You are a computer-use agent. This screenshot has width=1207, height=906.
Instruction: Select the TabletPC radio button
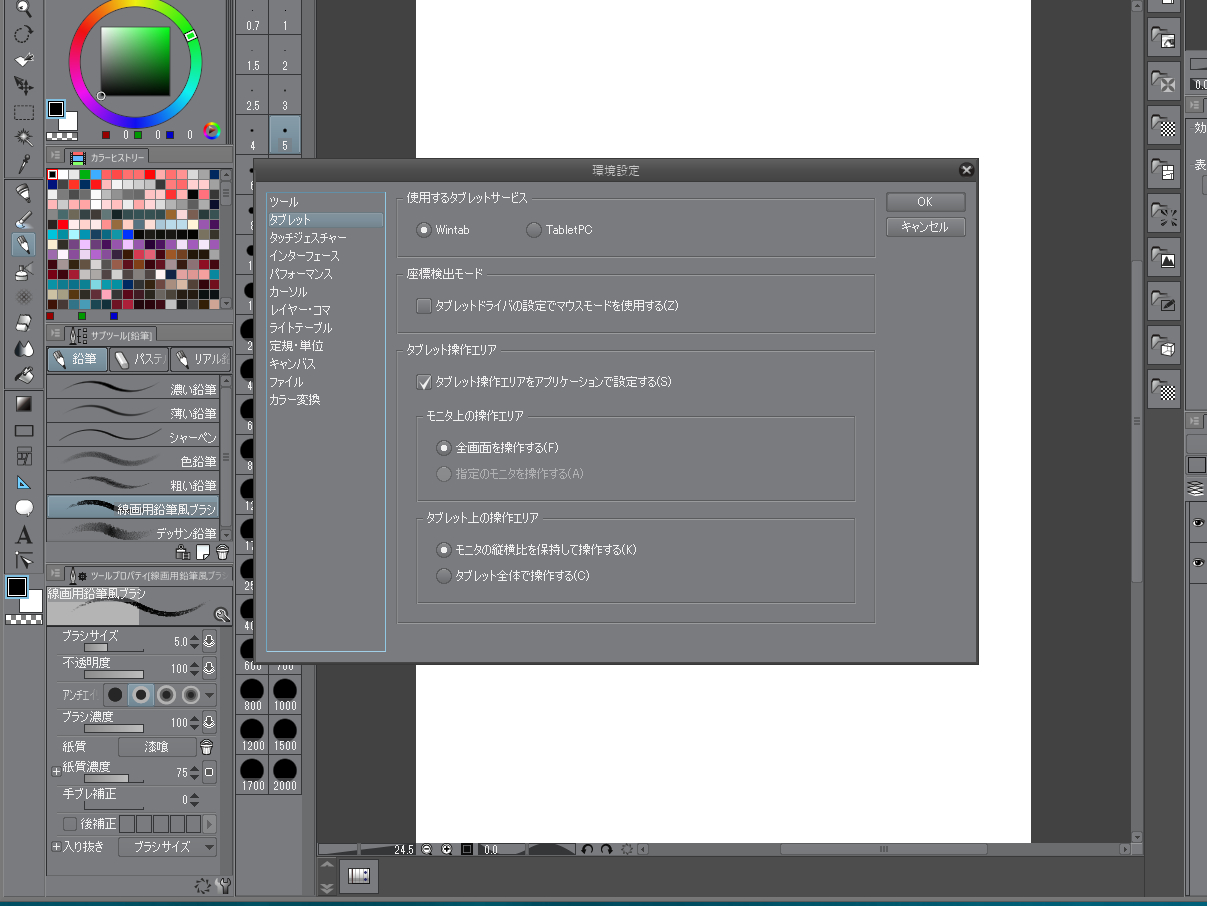[533, 230]
